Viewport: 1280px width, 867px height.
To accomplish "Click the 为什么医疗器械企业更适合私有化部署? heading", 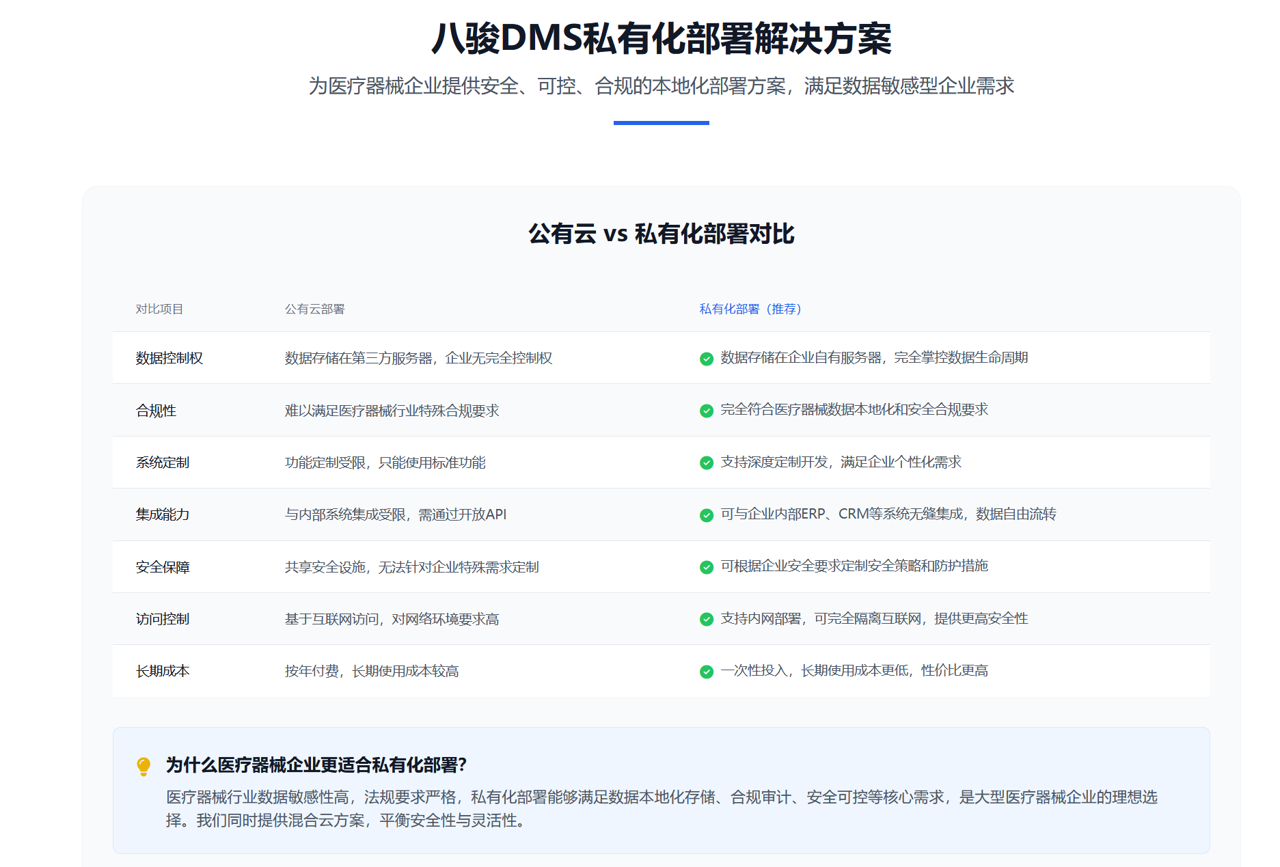I will (316, 765).
